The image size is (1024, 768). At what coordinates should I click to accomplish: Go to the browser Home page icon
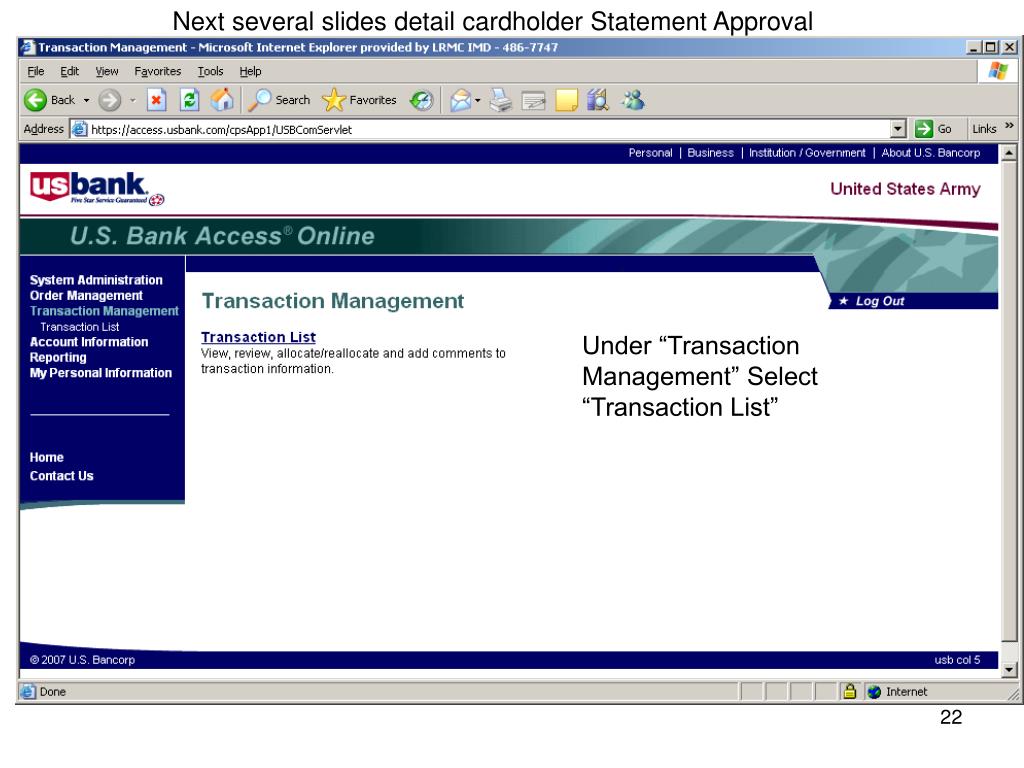222,100
